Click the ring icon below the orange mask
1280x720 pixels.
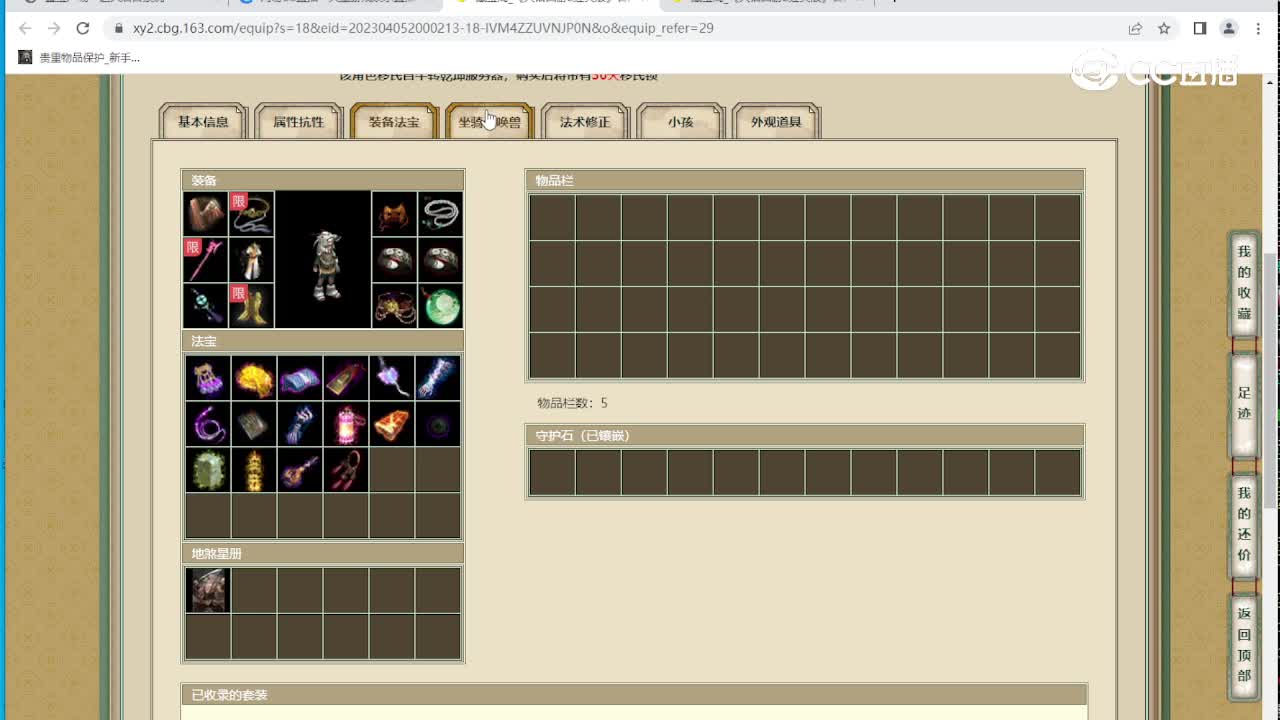394,260
